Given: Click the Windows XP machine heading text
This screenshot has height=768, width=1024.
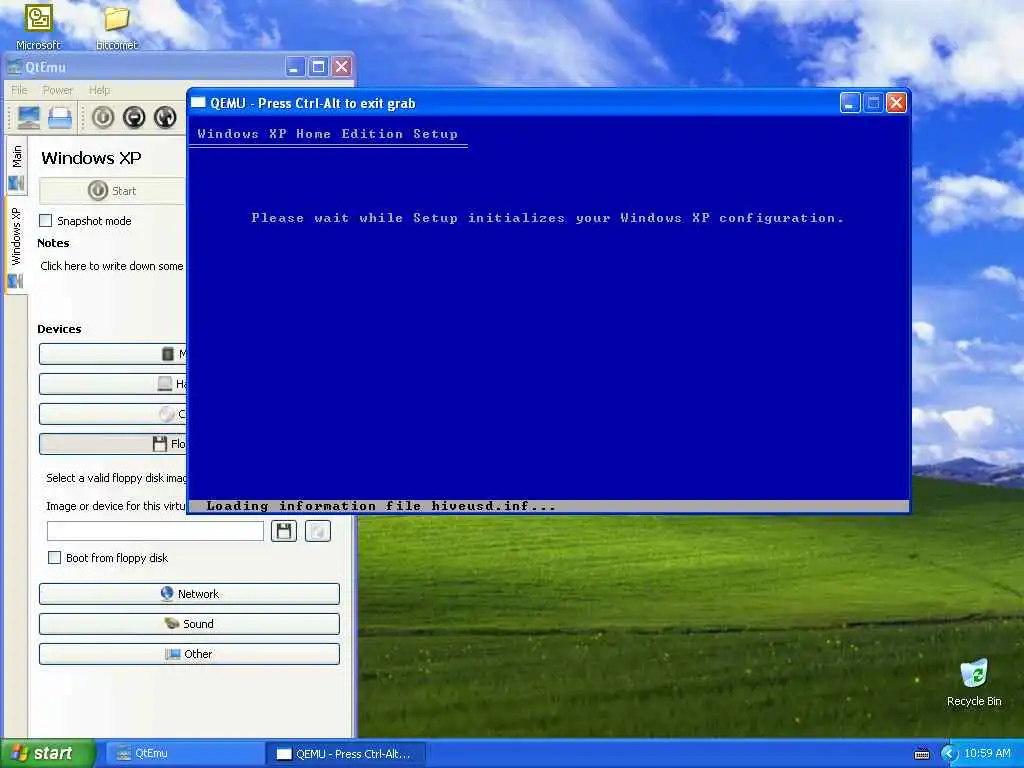Looking at the screenshot, I should point(91,158).
